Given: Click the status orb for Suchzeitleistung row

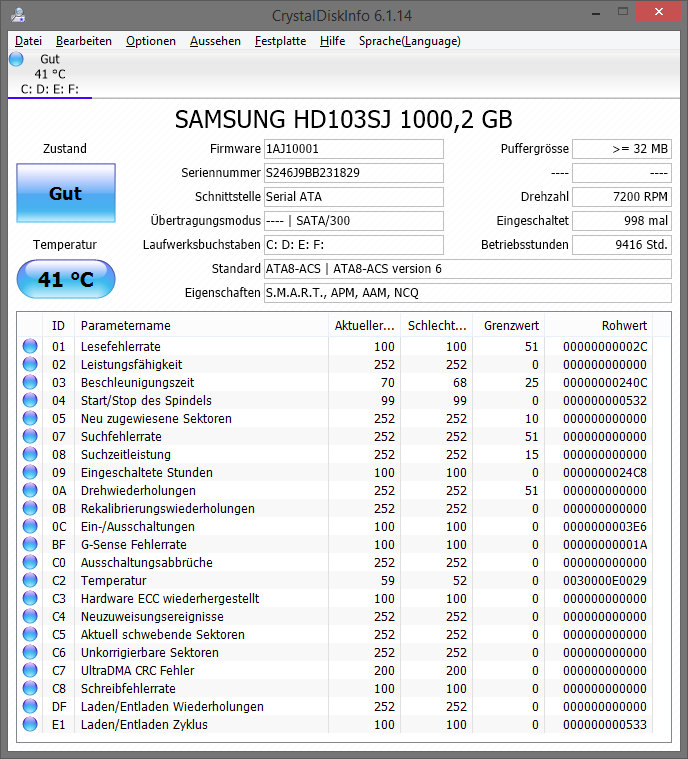Looking at the screenshot, I should [x=30, y=454].
